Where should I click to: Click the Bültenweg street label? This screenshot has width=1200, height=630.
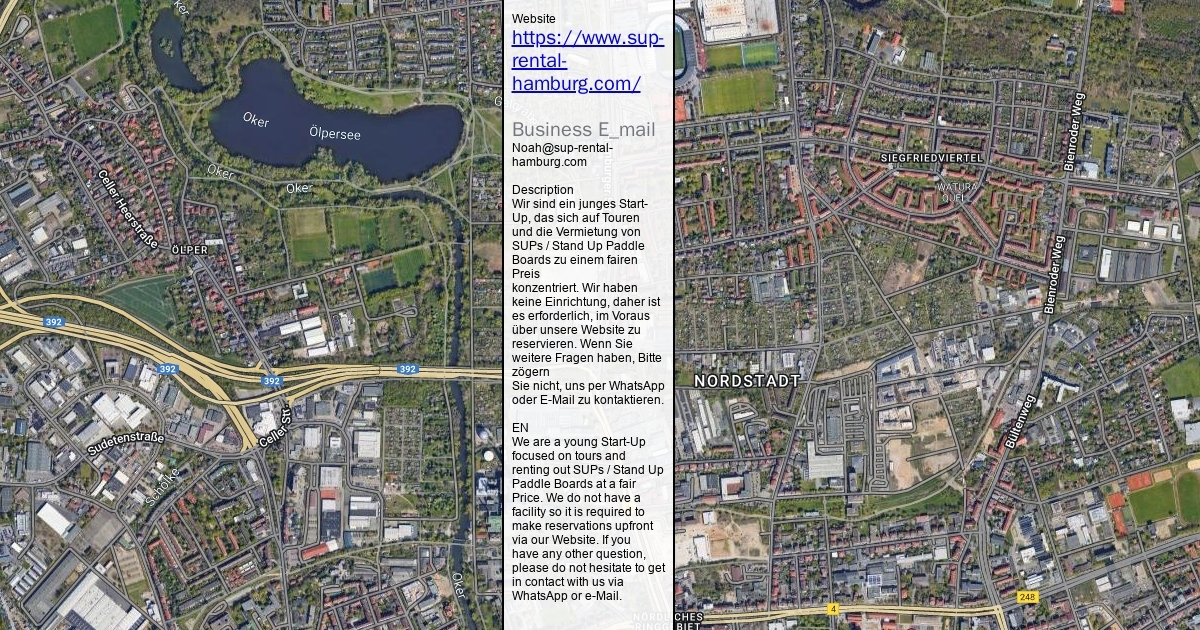pyautogui.click(x=1019, y=421)
